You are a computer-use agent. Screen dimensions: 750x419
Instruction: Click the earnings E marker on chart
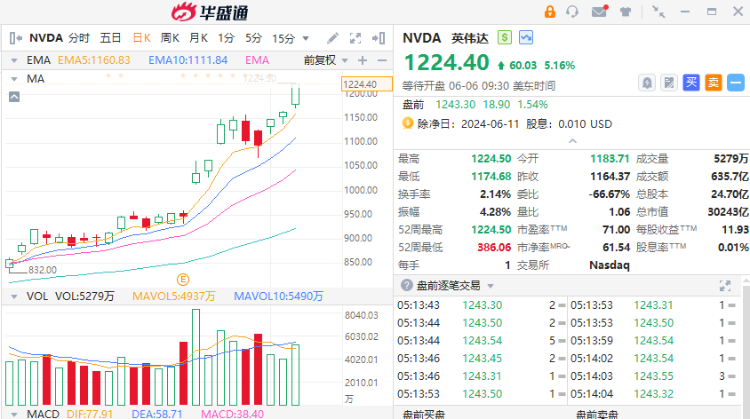point(183,279)
